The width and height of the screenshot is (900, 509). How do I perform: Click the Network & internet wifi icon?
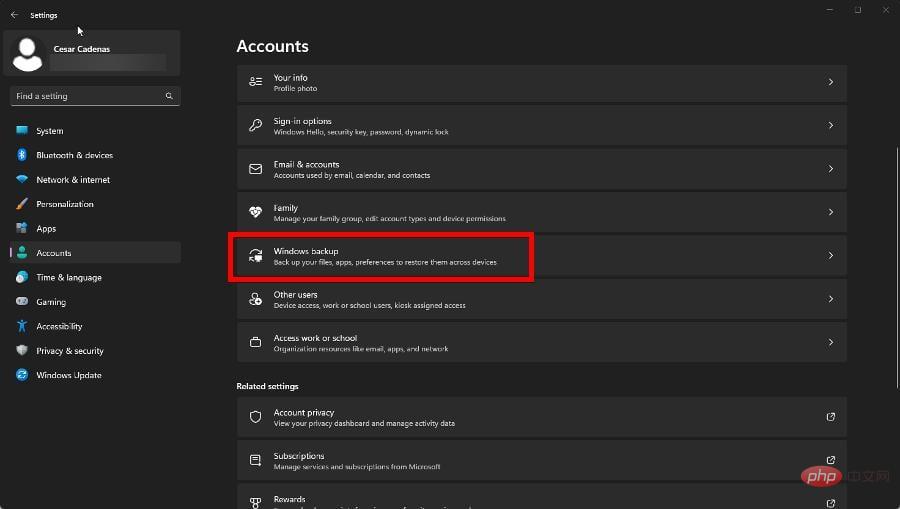(x=22, y=180)
